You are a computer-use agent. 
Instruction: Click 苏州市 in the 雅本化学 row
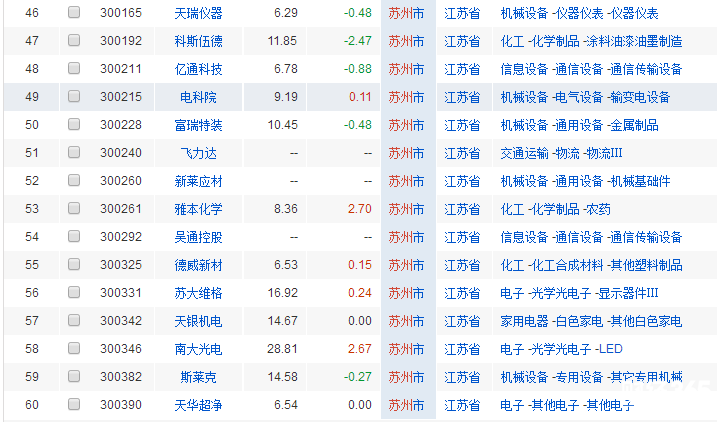406,209
